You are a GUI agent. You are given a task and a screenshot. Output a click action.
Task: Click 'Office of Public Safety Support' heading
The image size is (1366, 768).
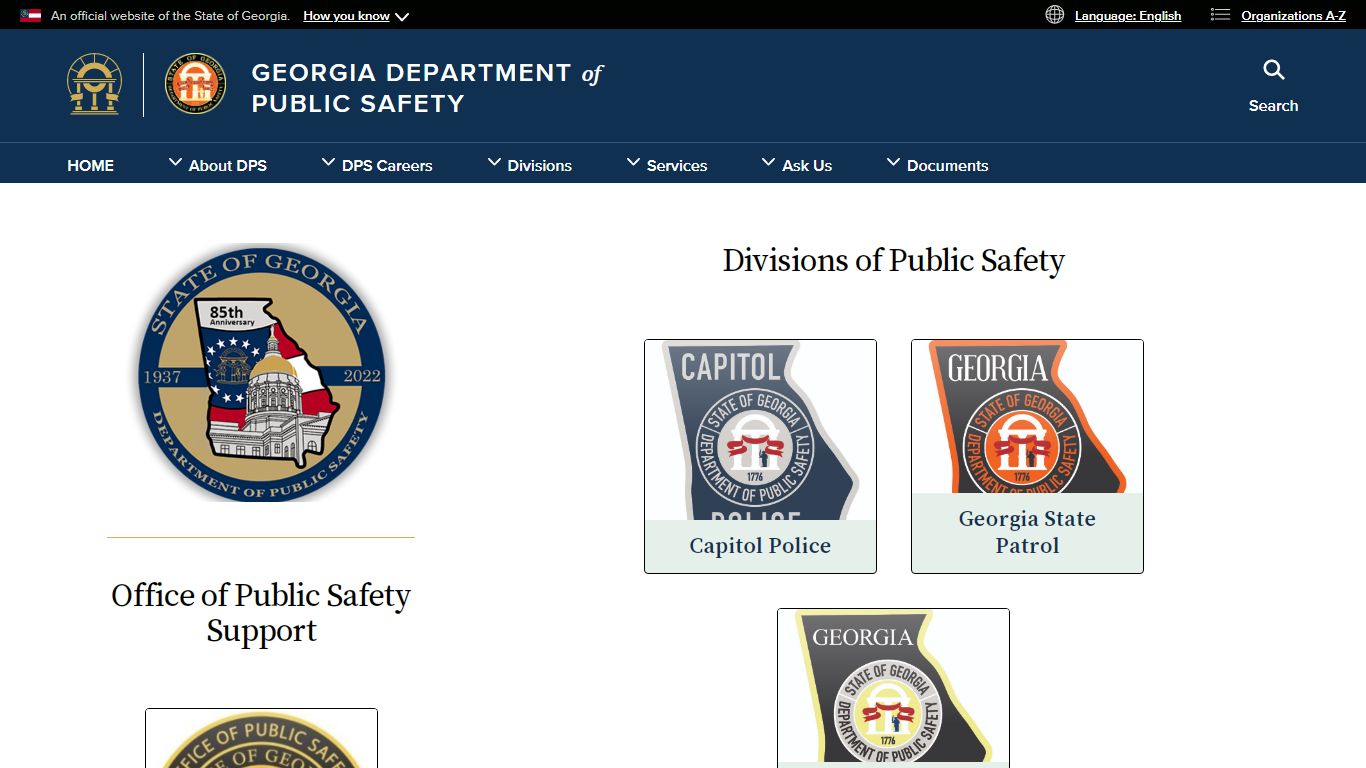point(261,613)
